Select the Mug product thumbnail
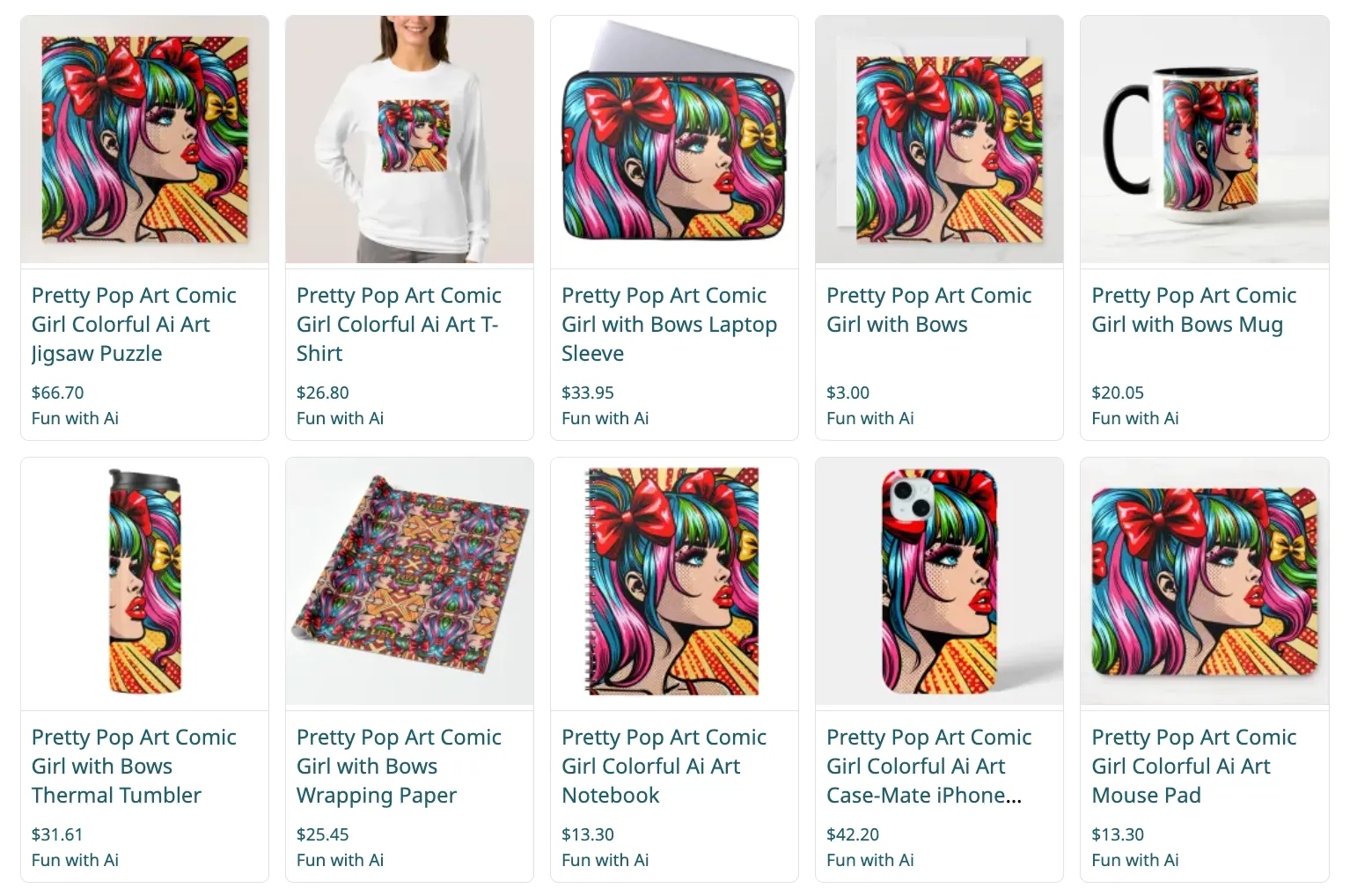Image resolution: width=1350 pixels, height=896 pixels. coord(1204,140)
